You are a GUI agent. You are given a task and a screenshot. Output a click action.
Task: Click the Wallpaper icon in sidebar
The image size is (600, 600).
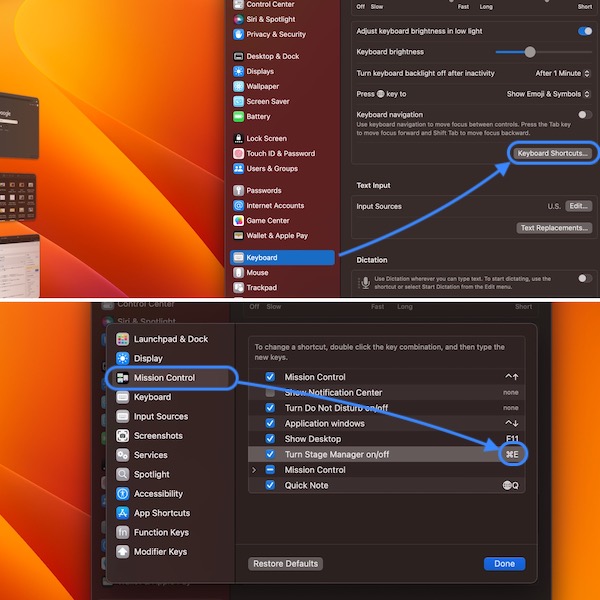point(238,86)
